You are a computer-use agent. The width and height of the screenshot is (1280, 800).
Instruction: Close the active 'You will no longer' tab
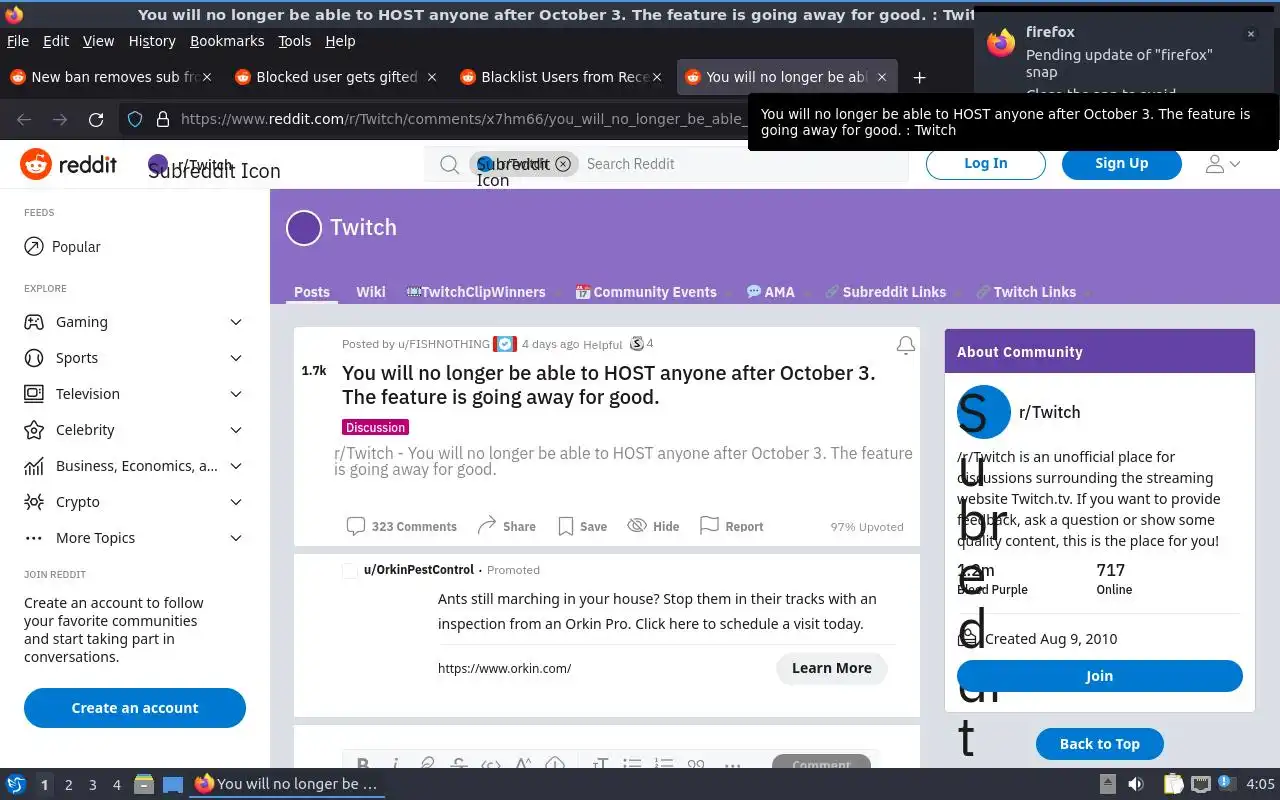tap(882, 77)
